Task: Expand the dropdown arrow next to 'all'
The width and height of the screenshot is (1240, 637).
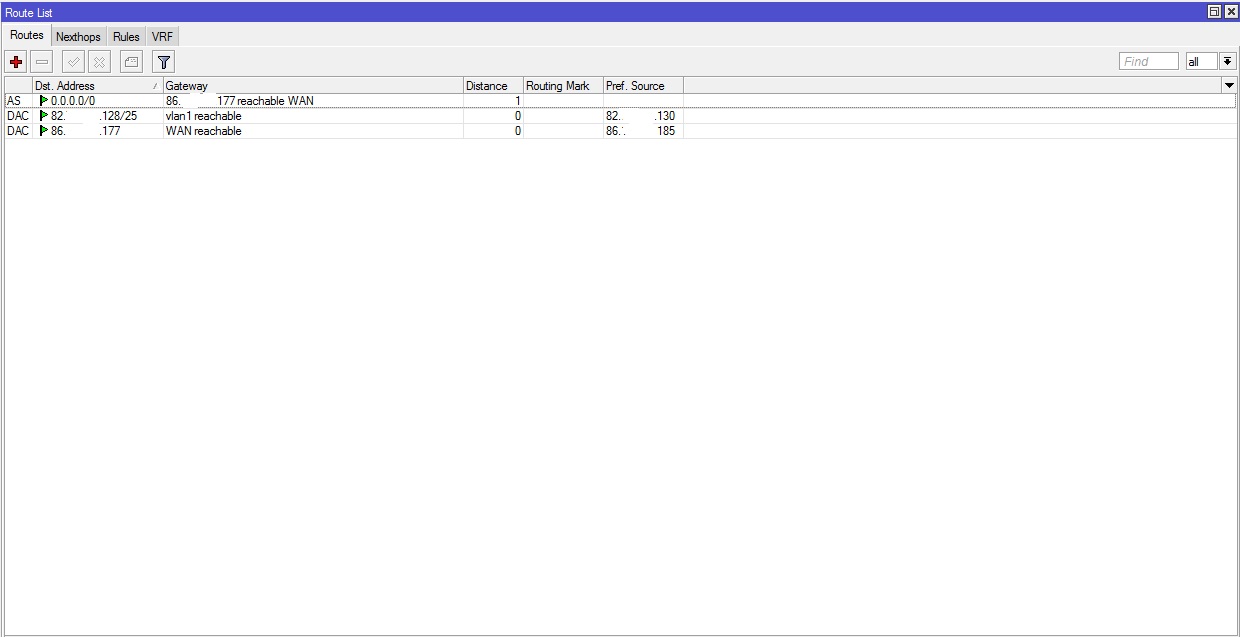Action: pos(1227,61)
